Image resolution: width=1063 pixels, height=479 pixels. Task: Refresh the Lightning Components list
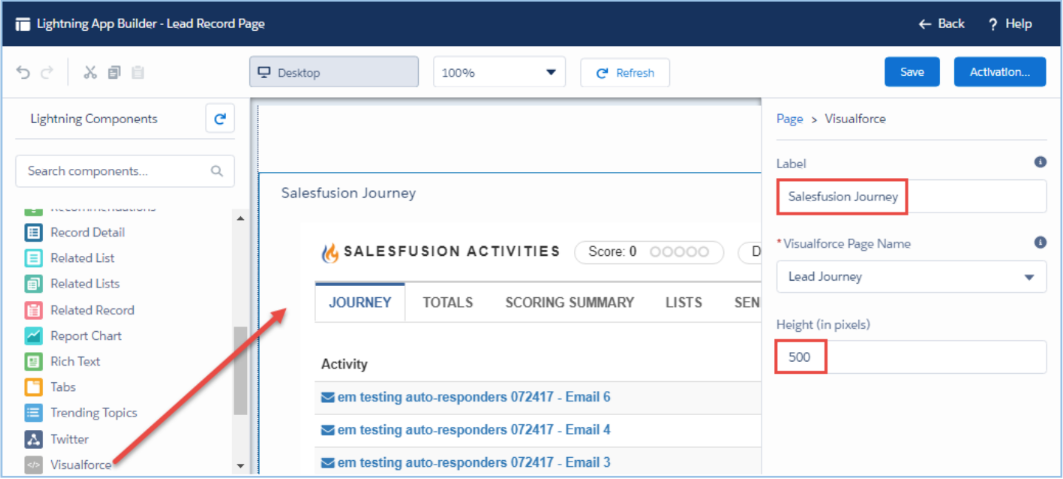(220, 119)
